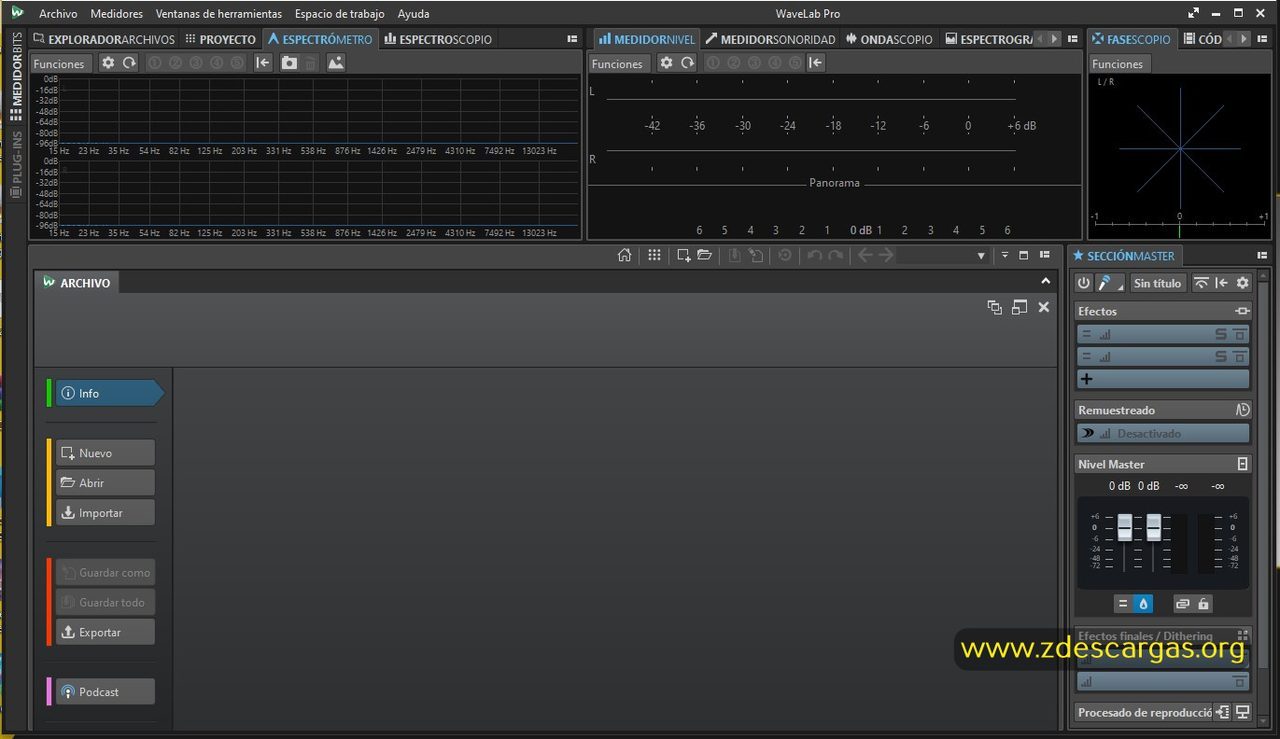Toggle the fader link button
The width and height of the screenshot is (1280, 739).
click(x=1182, y=604)
